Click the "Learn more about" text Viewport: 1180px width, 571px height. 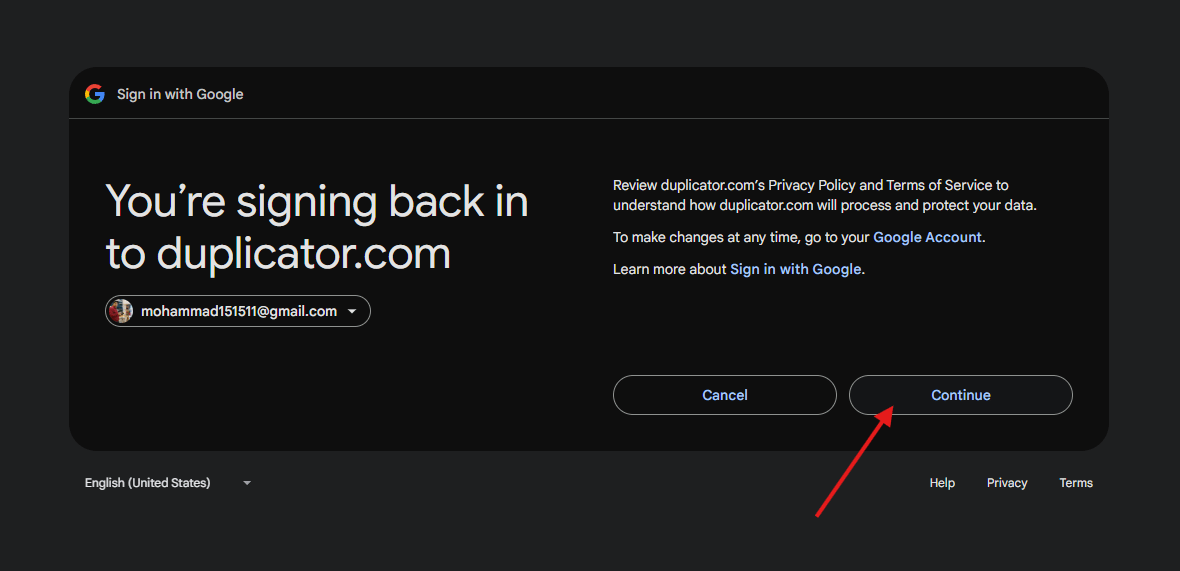tap(670, 269)
